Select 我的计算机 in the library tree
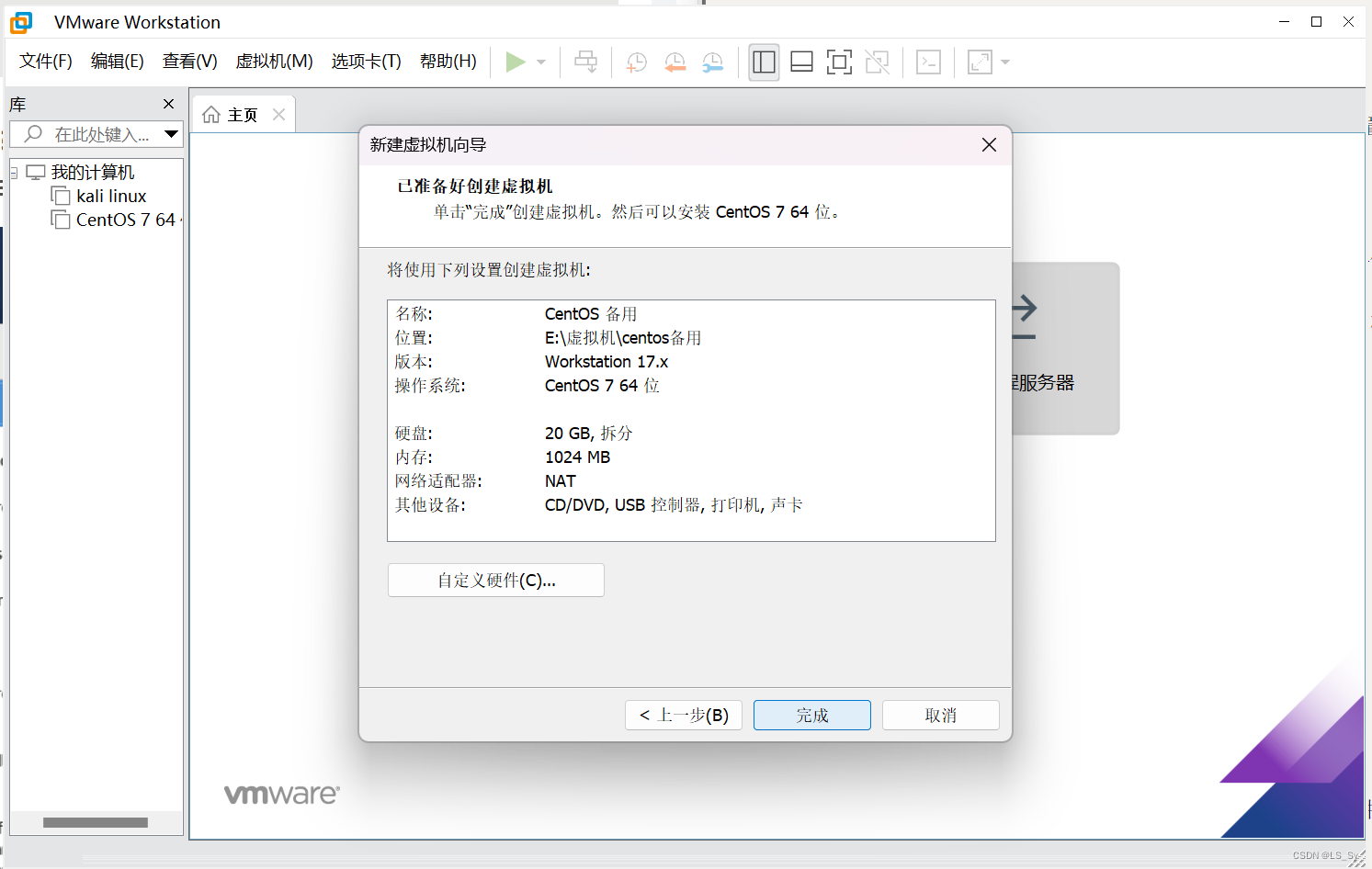Viewport: 1372px width, 869px height. [x=93, y=173]
